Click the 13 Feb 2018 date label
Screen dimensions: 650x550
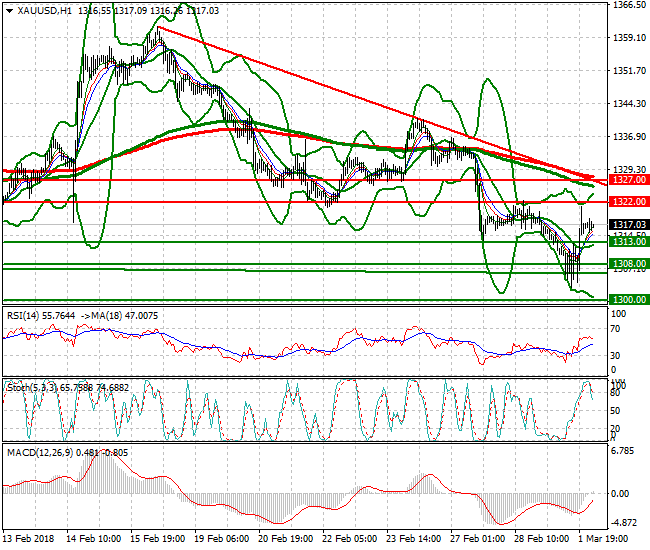coord(29,539)
